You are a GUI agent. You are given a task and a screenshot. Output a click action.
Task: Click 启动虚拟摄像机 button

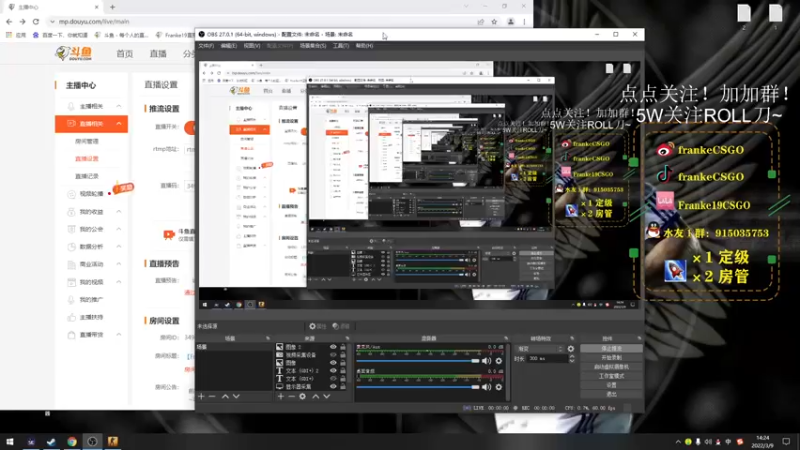tap(611, 367)
